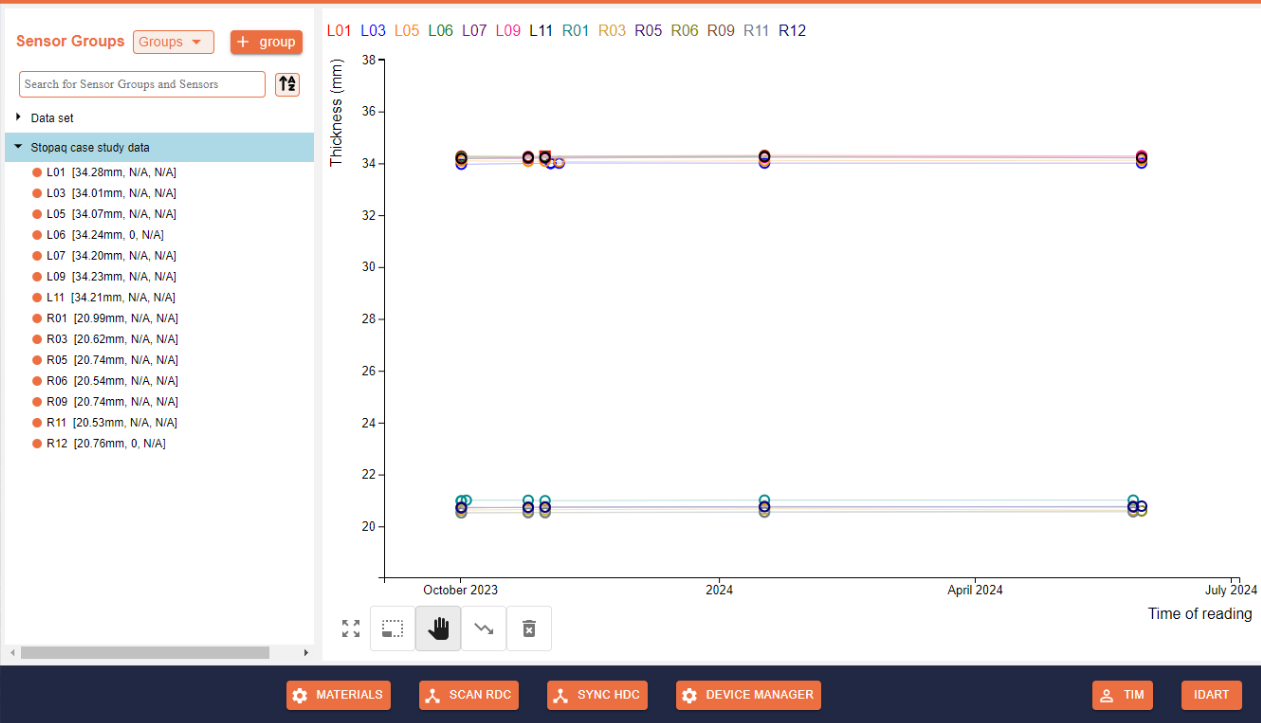This screenshot has width=1261, height=723.
Task: Select sensor row R12 [20.76mm, 0, N/A]
Action: tap(106, 443)
